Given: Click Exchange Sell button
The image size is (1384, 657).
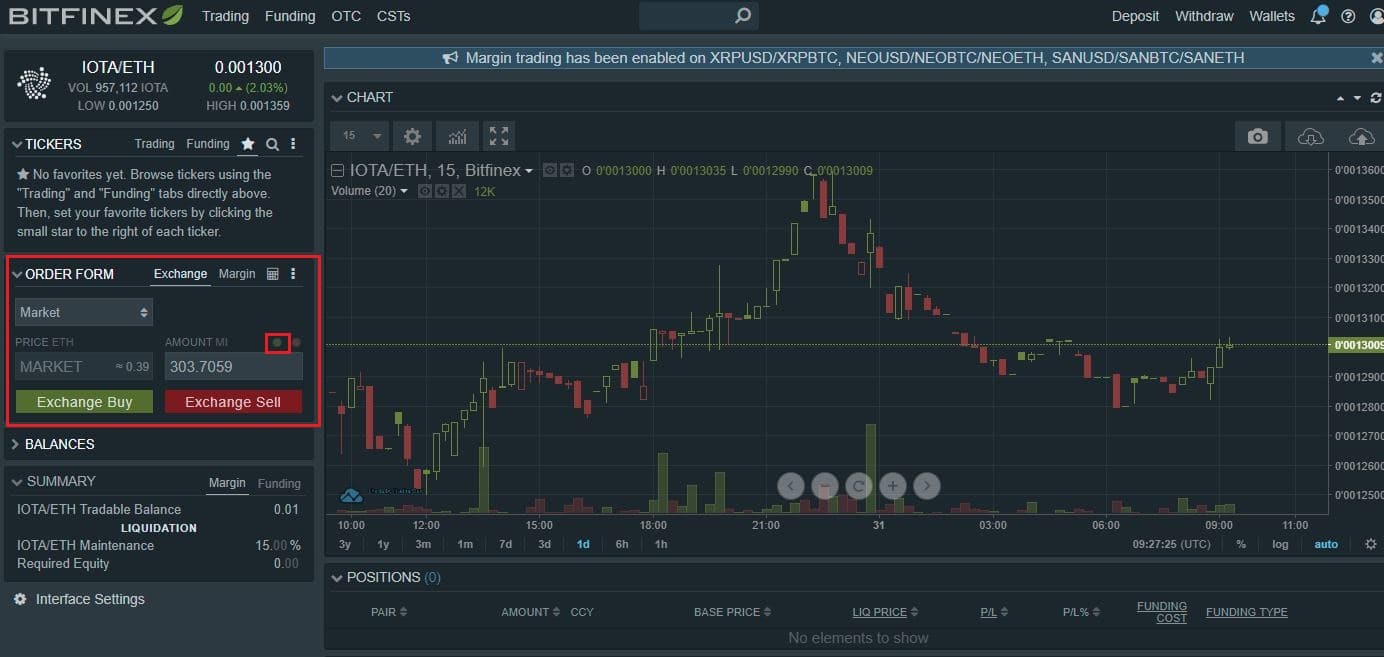Looking at the screenshot, I should (x=233, y=402).
